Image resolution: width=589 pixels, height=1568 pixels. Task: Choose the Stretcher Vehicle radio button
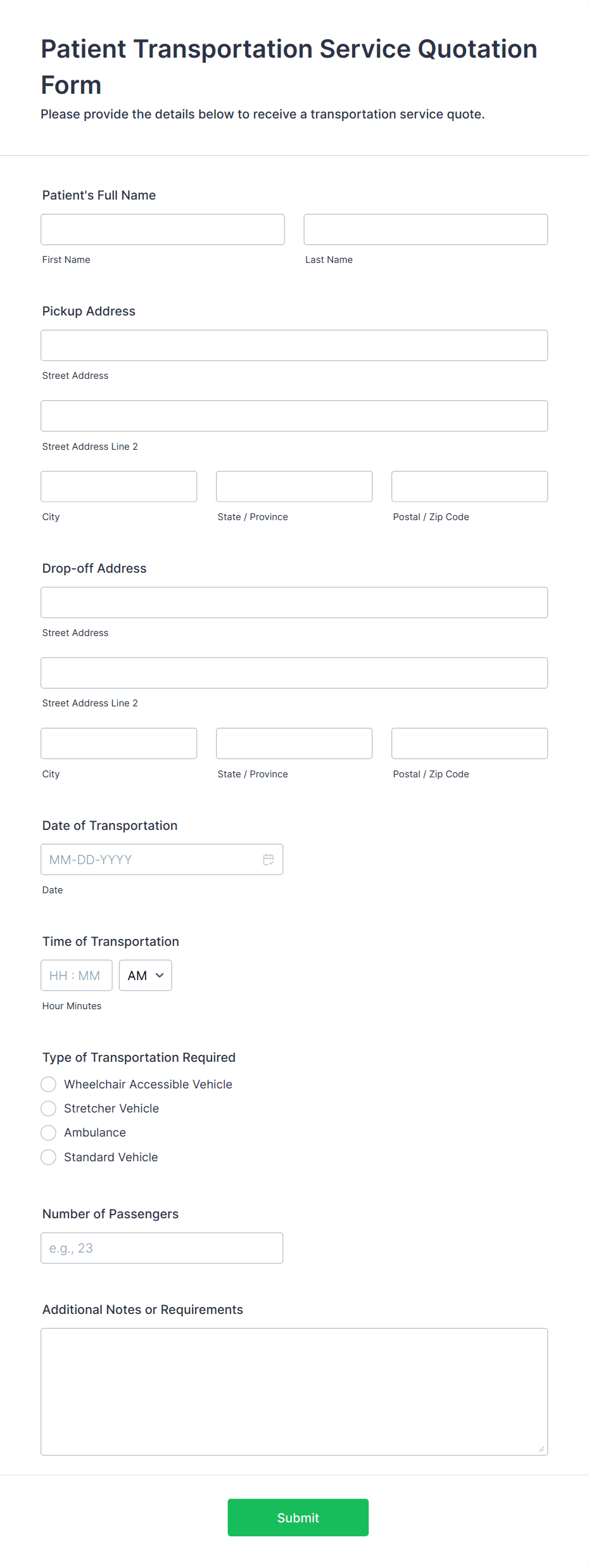click(x=48, y=1108)
